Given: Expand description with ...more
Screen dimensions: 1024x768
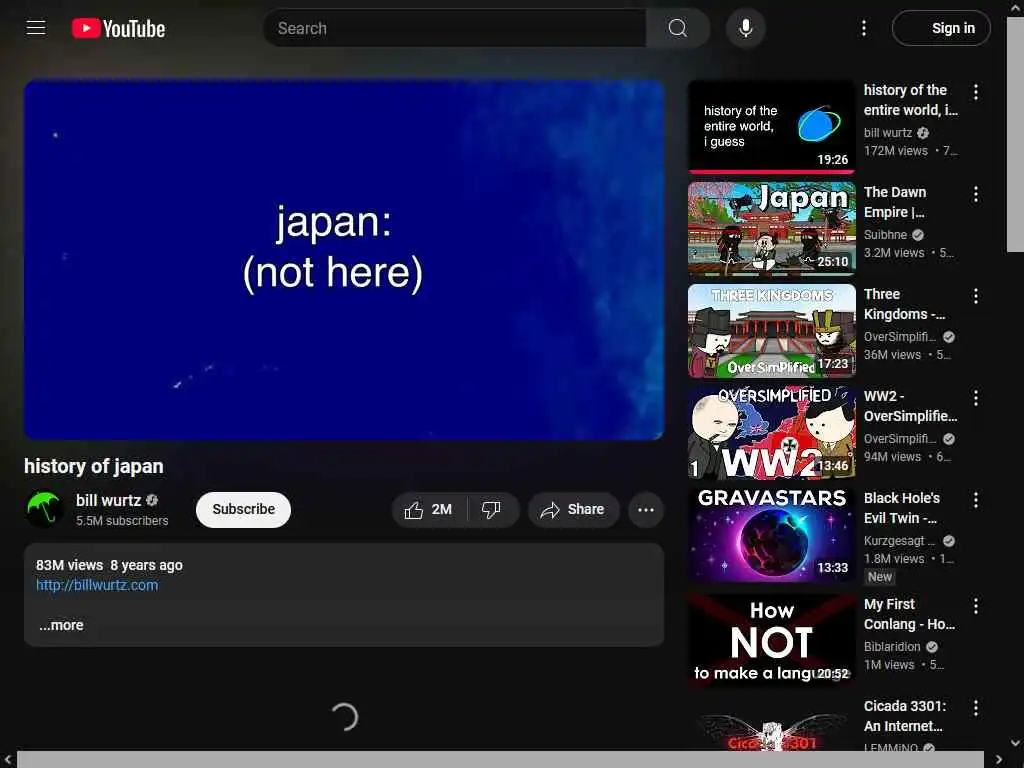Looking at the screenshot, I should [61, 625].
